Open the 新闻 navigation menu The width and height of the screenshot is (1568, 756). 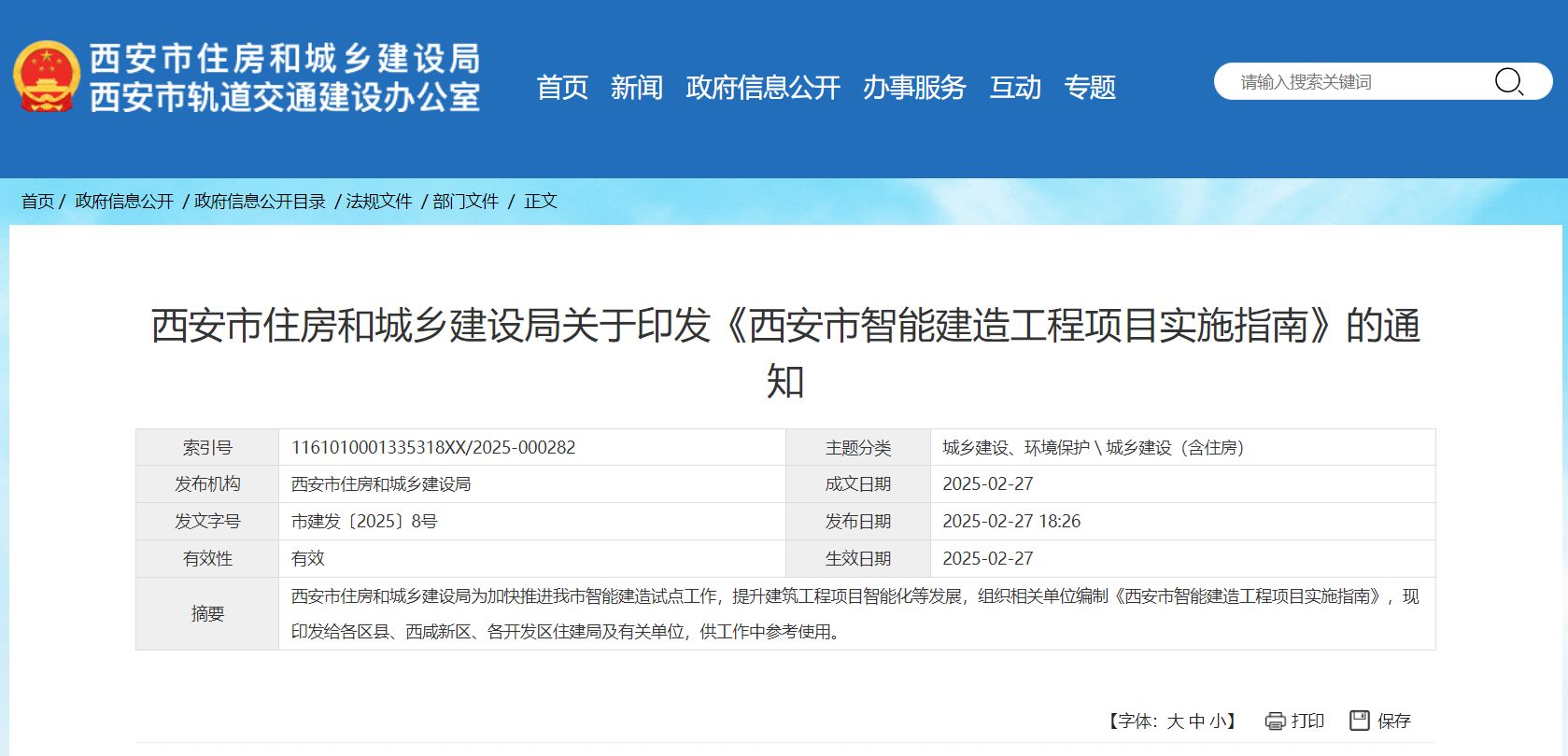pyautogui.click(x=637, y=88)
